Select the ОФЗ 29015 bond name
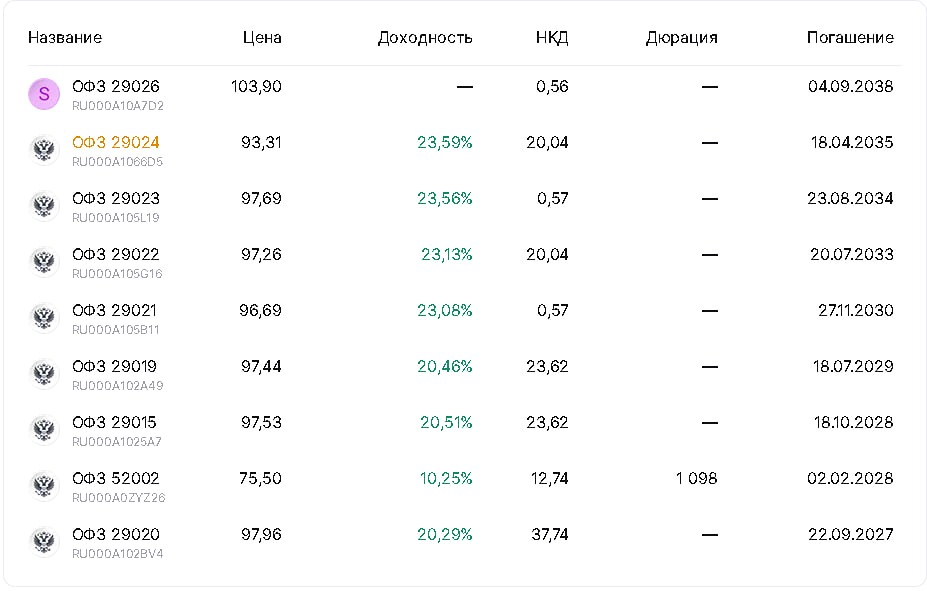The image size is (927, 591). pyautogui.click(x=114, y=423)
